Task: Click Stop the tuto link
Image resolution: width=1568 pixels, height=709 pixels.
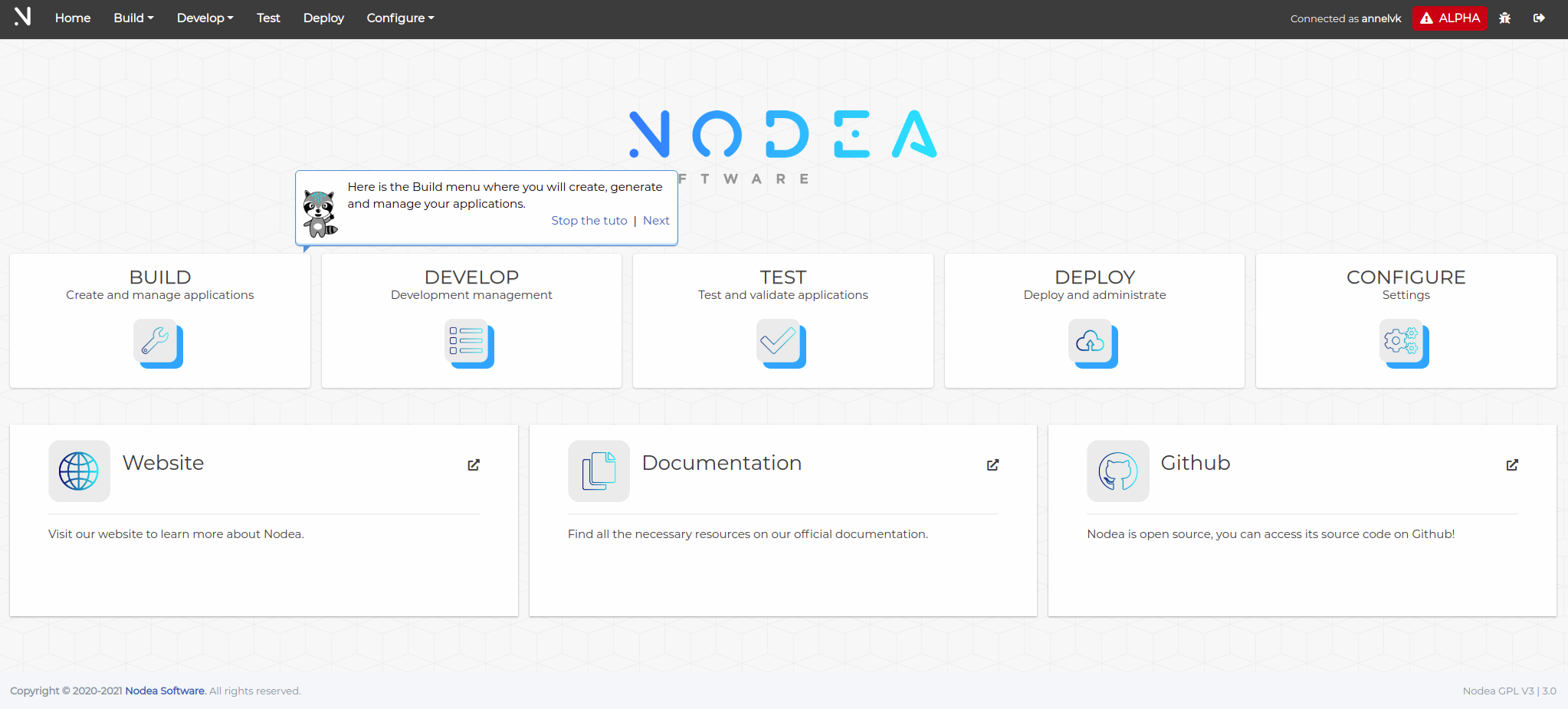Action: pos(589,221)
